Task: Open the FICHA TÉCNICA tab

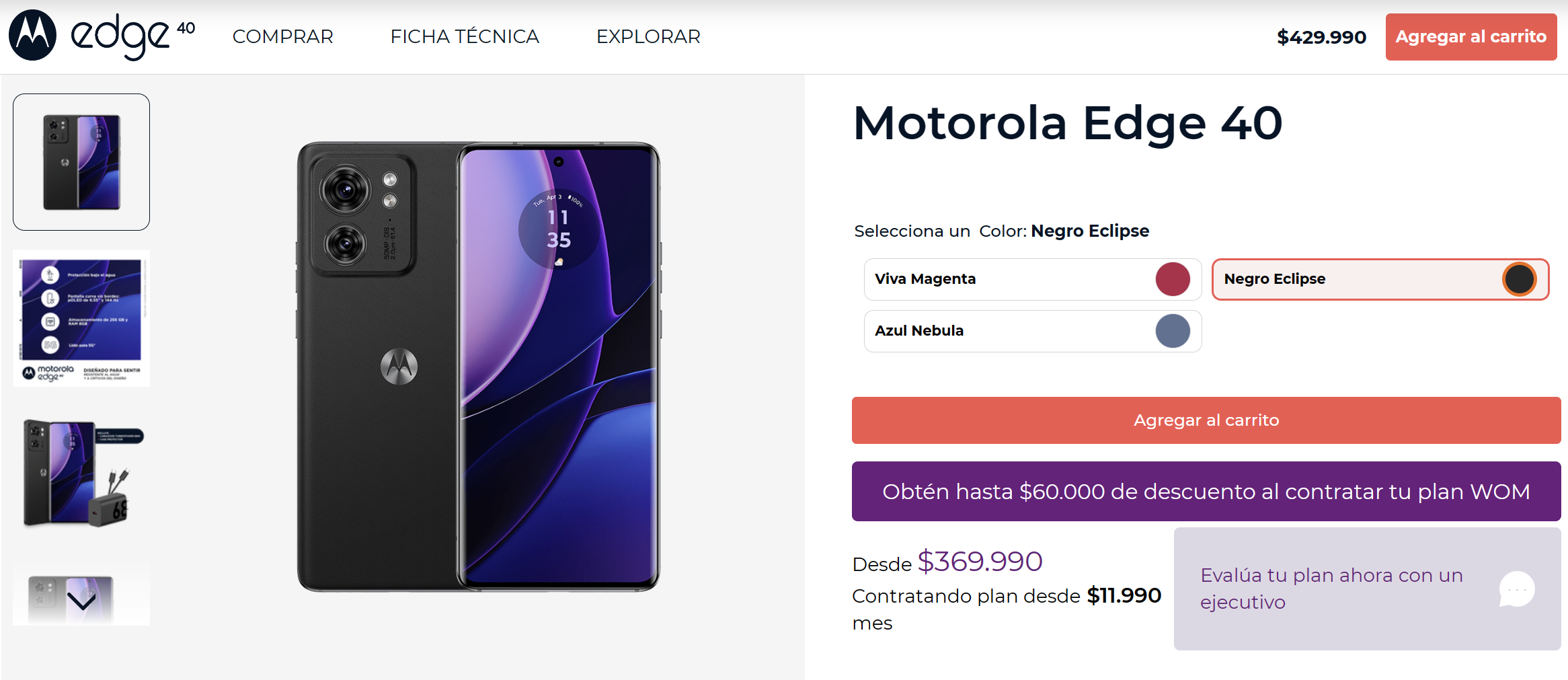Action: pyautogui.click(x=465, y=36)
